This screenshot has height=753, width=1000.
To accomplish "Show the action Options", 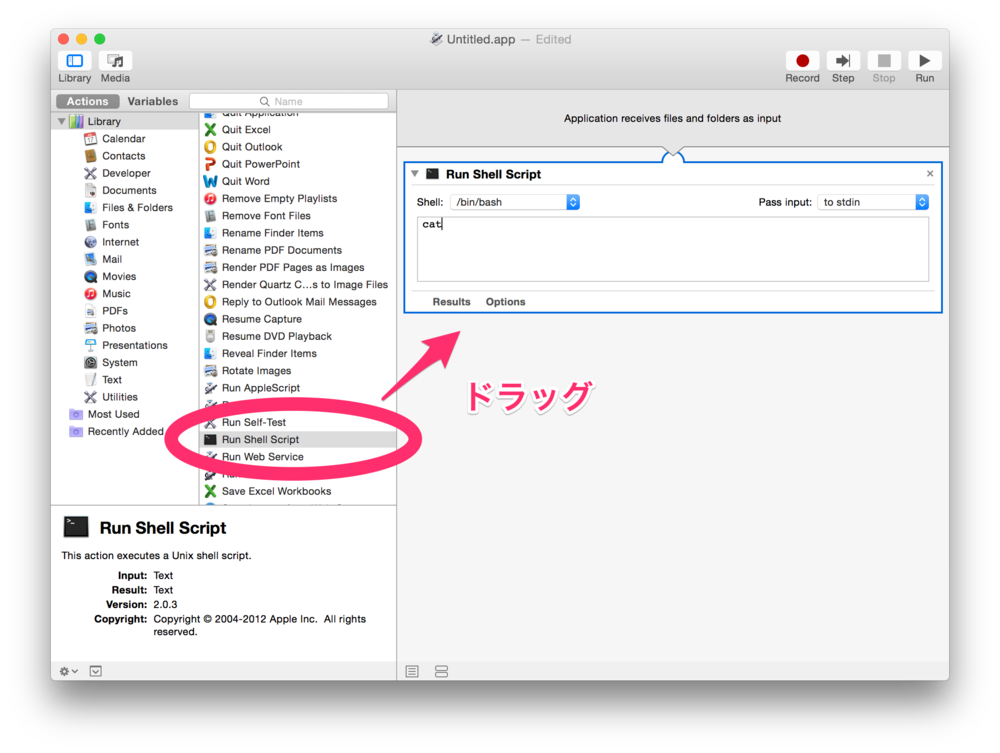I will click(506, 302).
